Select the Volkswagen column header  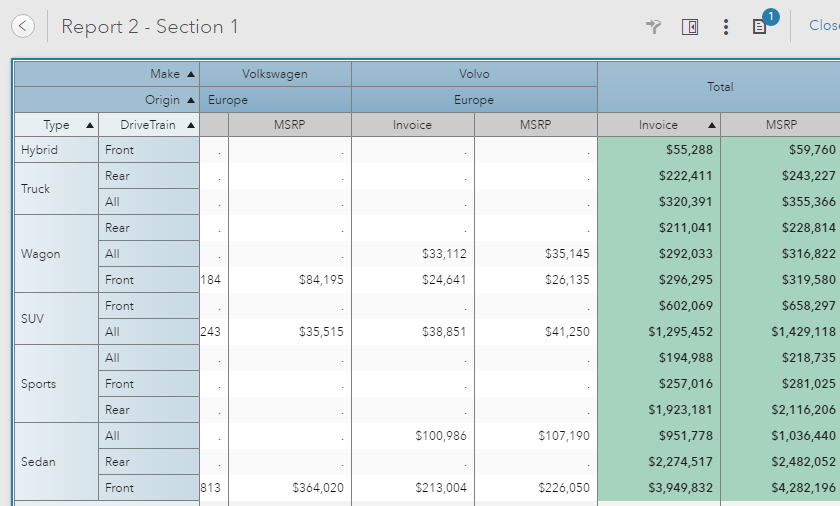coord(275,74)
